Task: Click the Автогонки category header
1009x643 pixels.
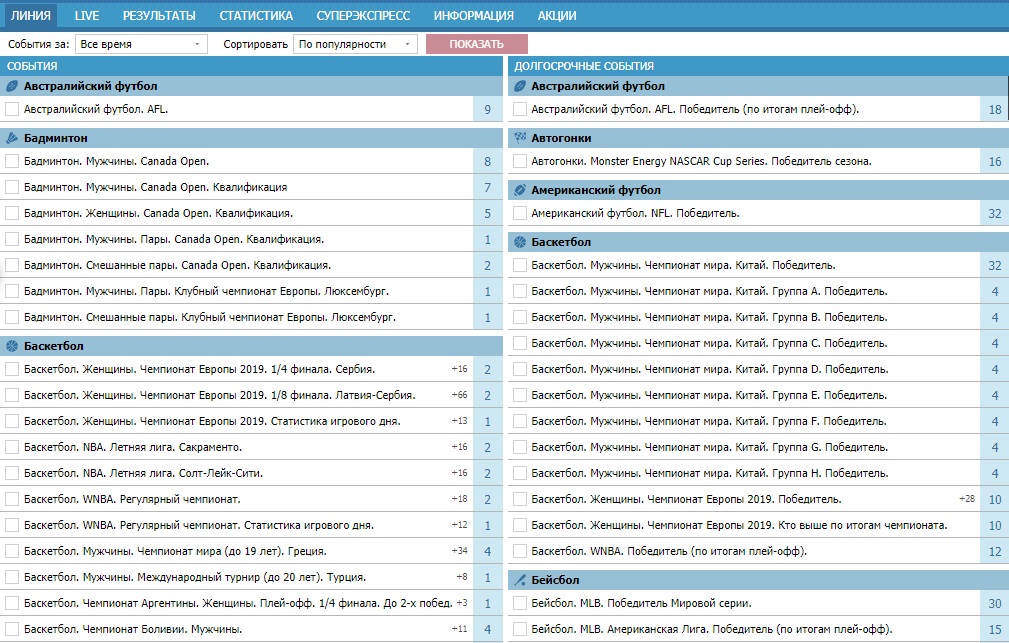Action: (758, 138)
